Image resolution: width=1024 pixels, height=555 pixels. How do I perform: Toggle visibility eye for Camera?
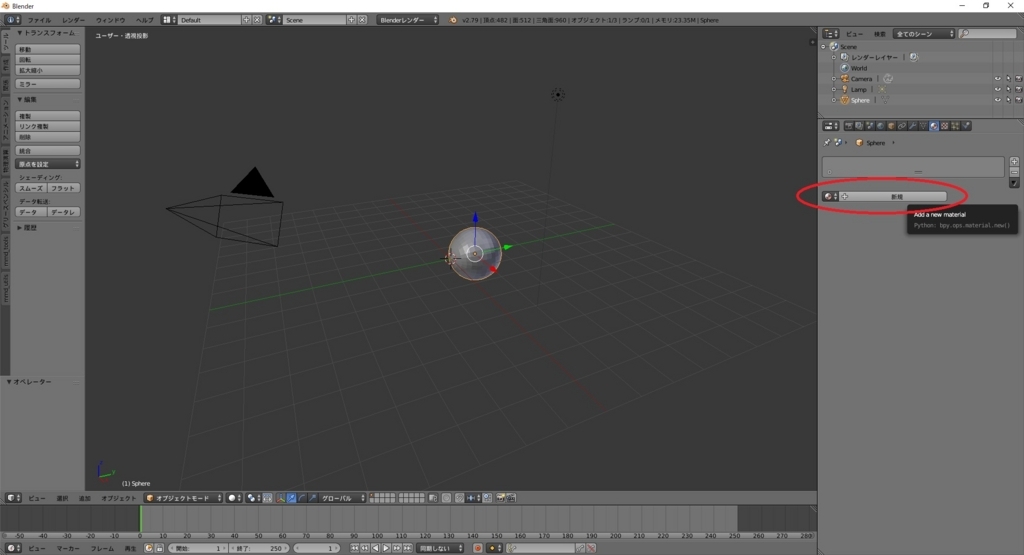point(997,78)
